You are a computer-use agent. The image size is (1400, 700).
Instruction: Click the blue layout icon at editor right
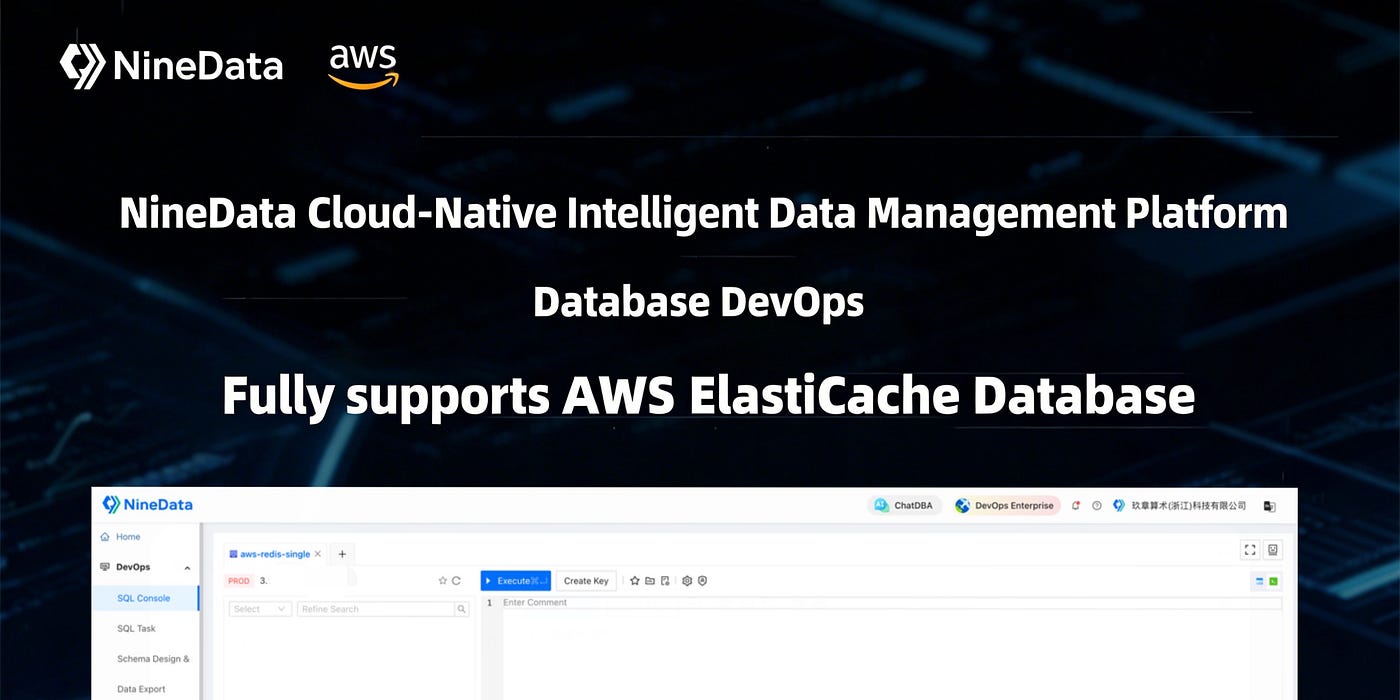click(x=1259, y=581)
